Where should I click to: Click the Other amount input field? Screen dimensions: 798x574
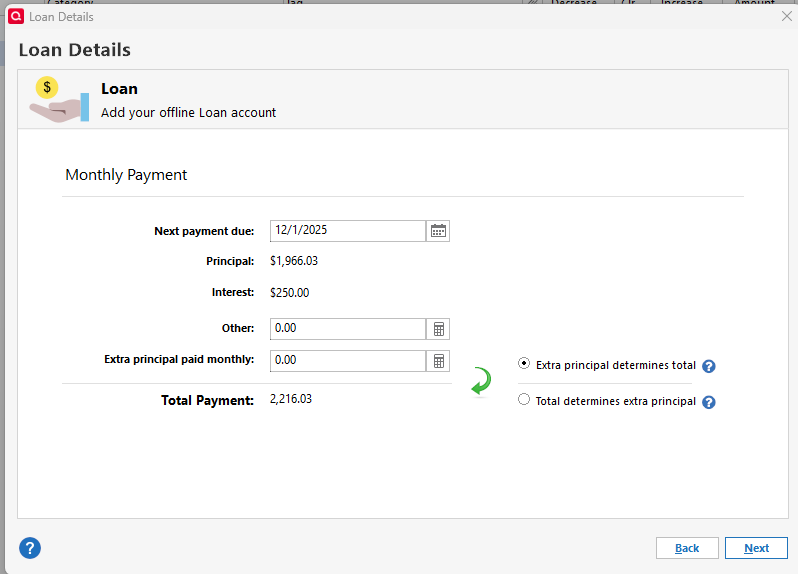pos(348,329)
